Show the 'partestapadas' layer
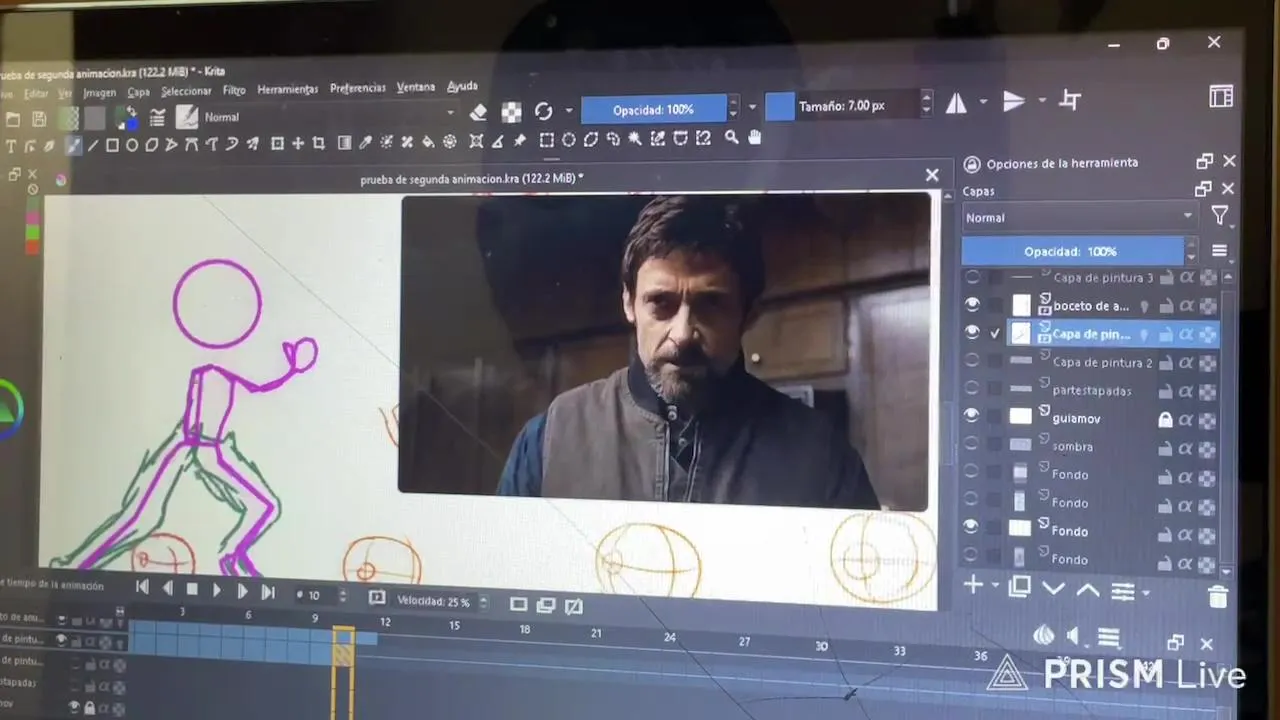 (972, 388)
